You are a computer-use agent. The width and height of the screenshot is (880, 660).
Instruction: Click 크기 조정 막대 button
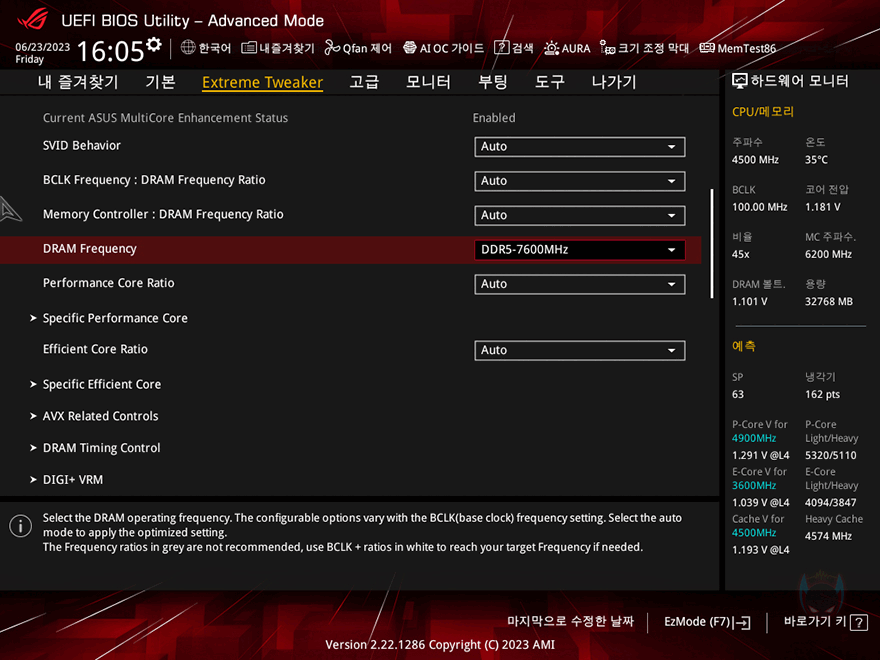coord(644,48)
